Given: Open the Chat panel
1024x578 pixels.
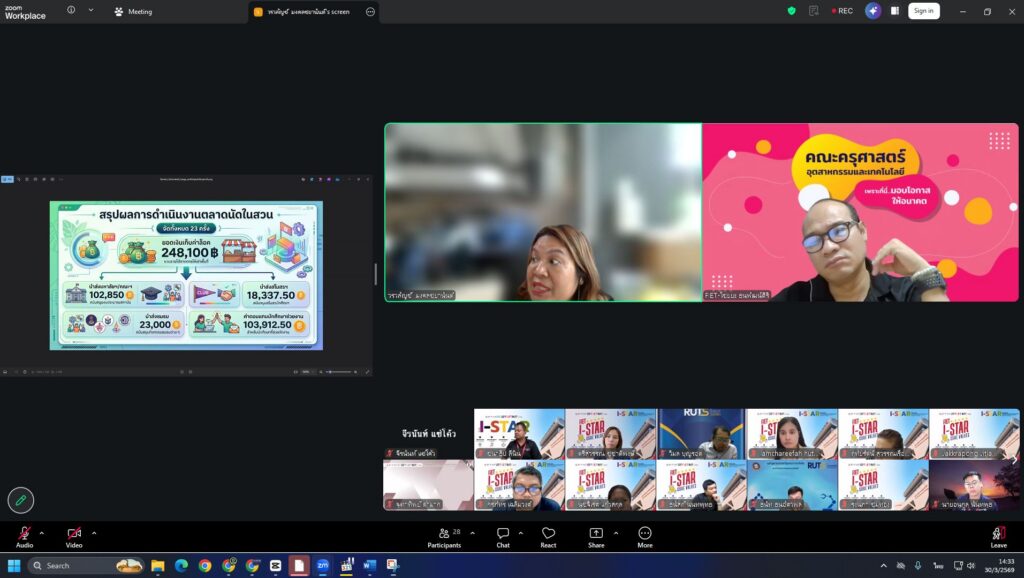Looking at the screenshot, I should (x=503, y=535).
